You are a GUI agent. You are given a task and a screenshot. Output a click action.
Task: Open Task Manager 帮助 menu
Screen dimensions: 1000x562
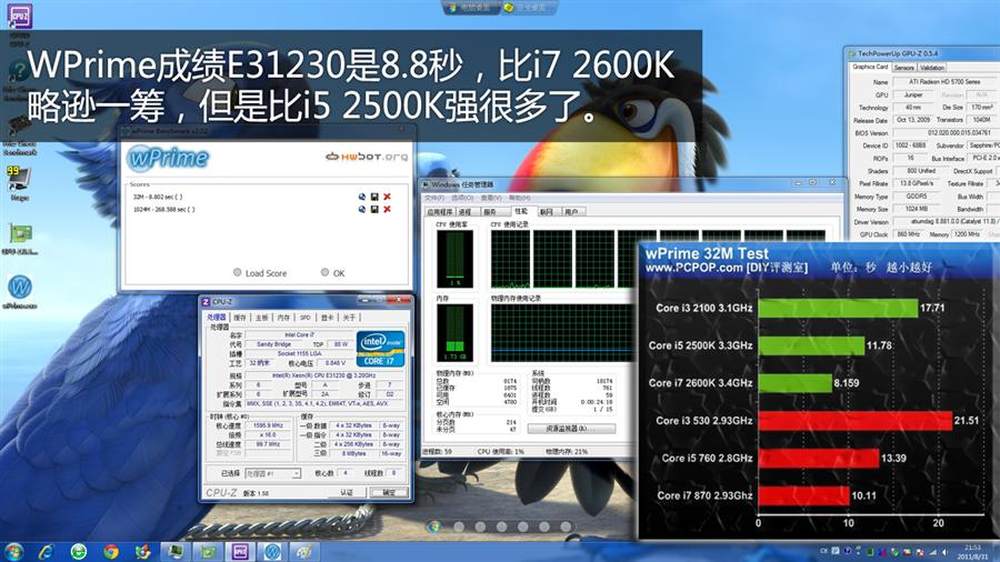[518, 198]
